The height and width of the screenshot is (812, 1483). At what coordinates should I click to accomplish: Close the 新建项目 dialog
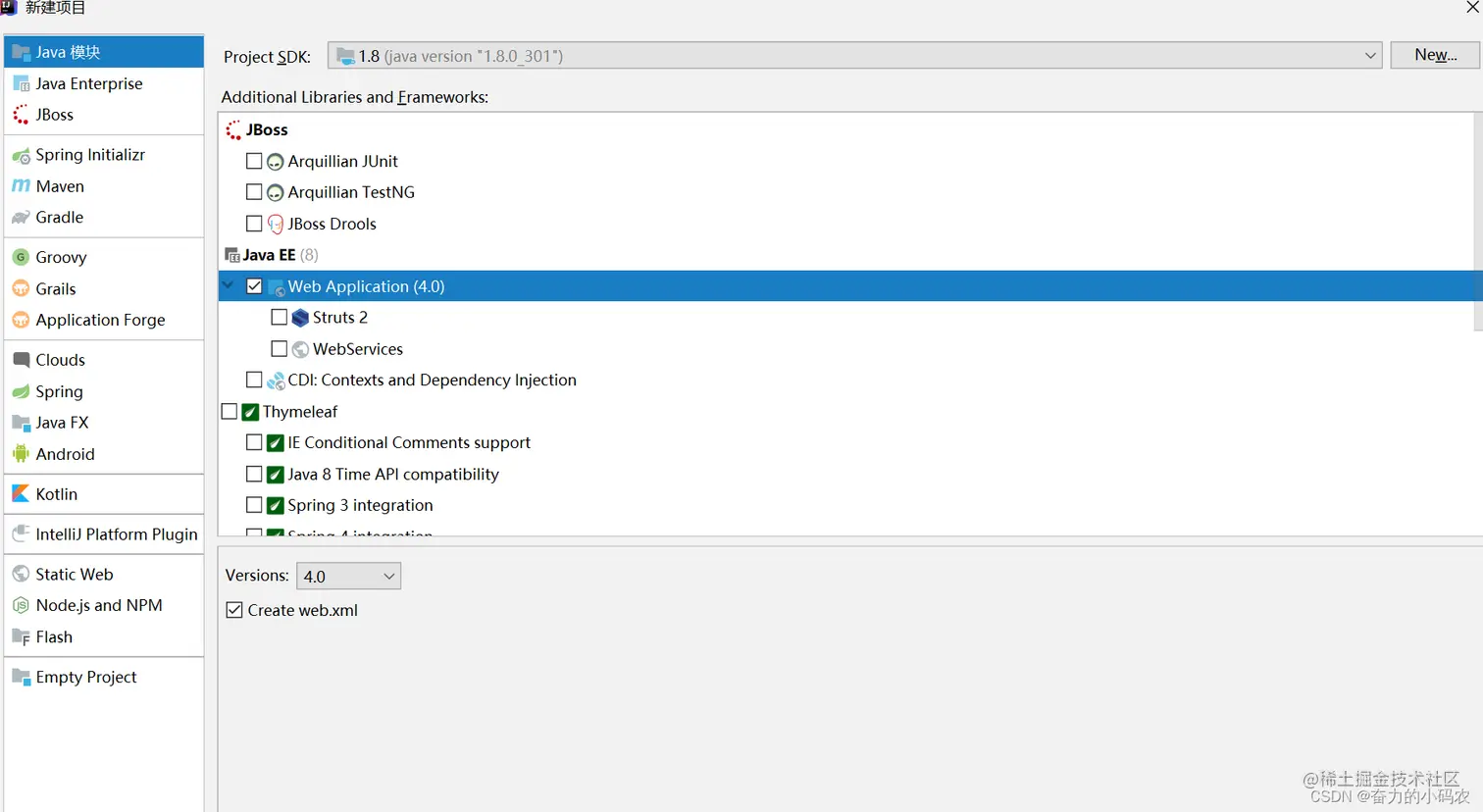1472,8
